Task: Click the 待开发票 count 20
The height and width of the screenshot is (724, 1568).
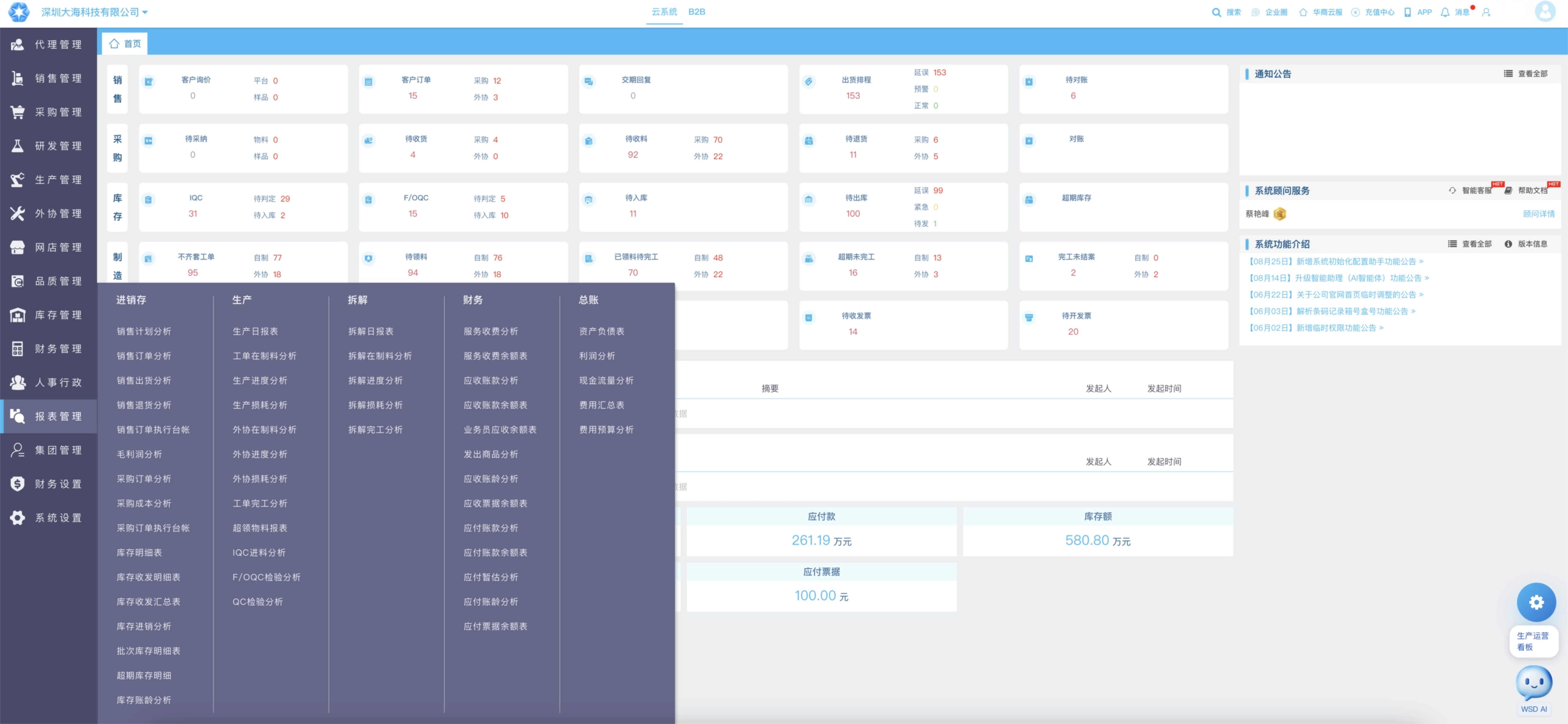Action: pos(1073,332)
